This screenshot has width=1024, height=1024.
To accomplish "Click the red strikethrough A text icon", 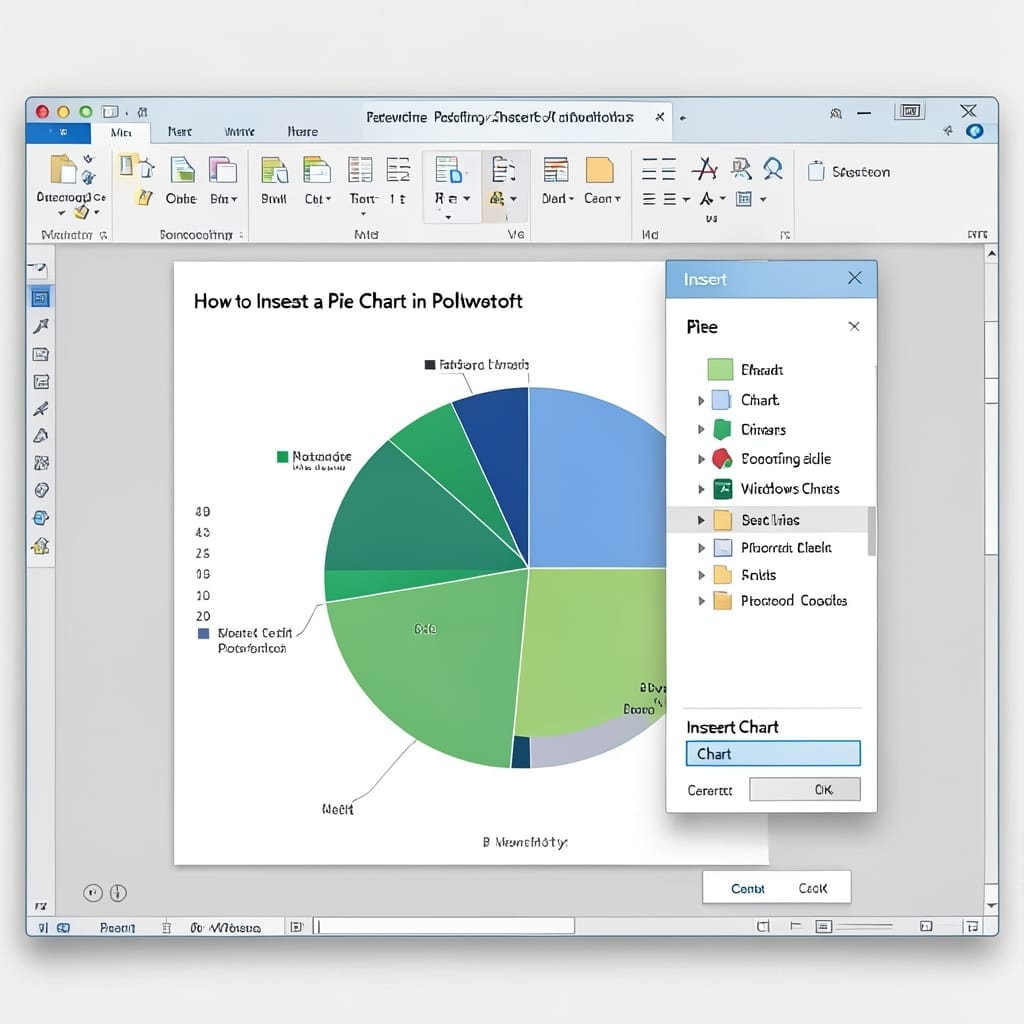I will 705,168.
